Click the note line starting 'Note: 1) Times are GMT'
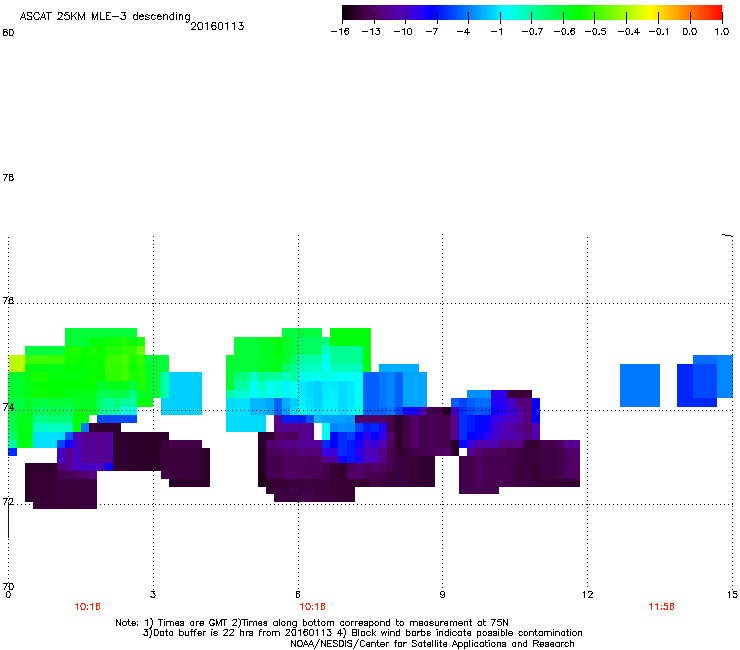The width and height of the screenshot is (740, 650). [x=312, y=623]
